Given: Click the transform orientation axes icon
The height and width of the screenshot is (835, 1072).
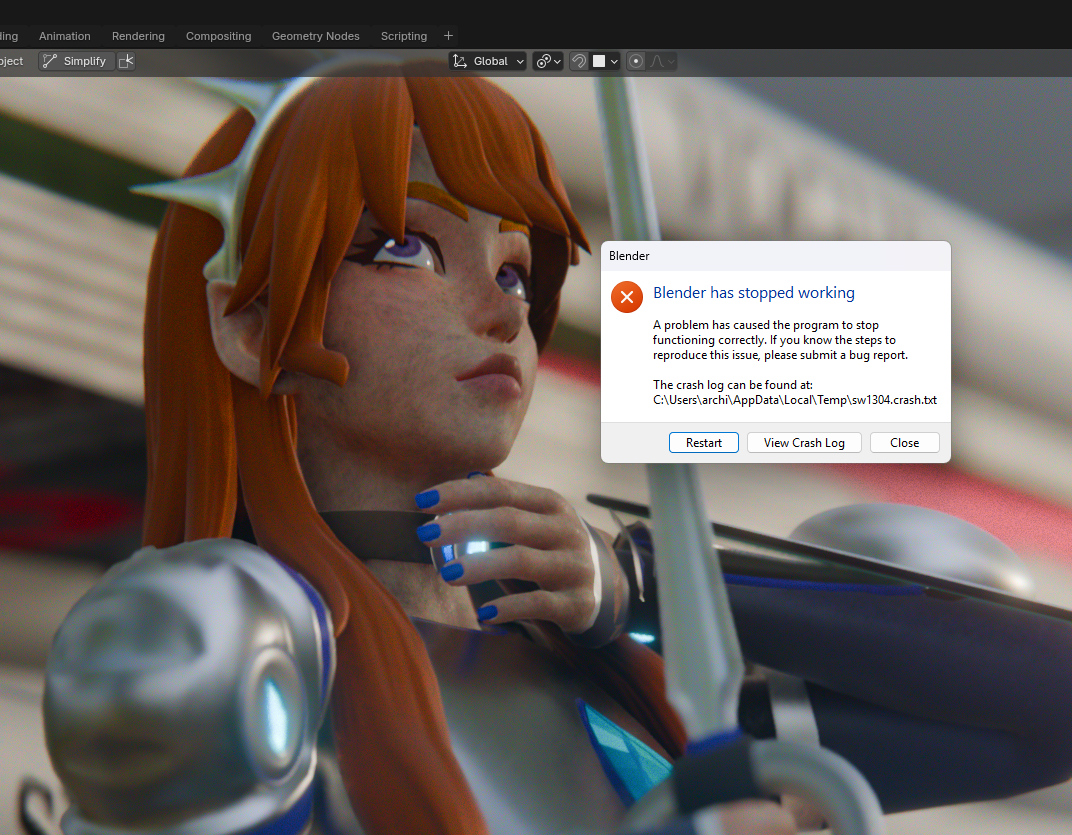Looking at the screenshot, I should pyautogui.click(x=460, y=61).
